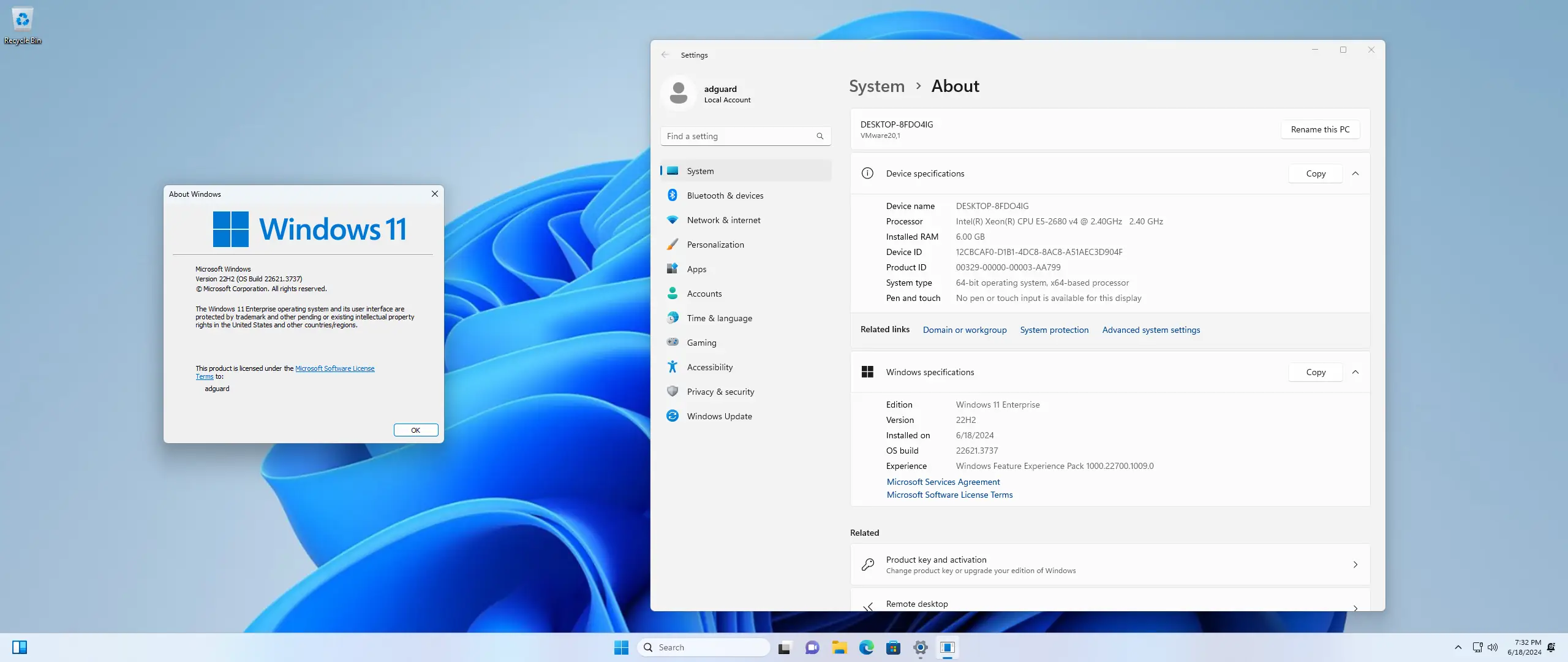
Task: Switch to Time & language settings
Action: click(x=719, y=318)
